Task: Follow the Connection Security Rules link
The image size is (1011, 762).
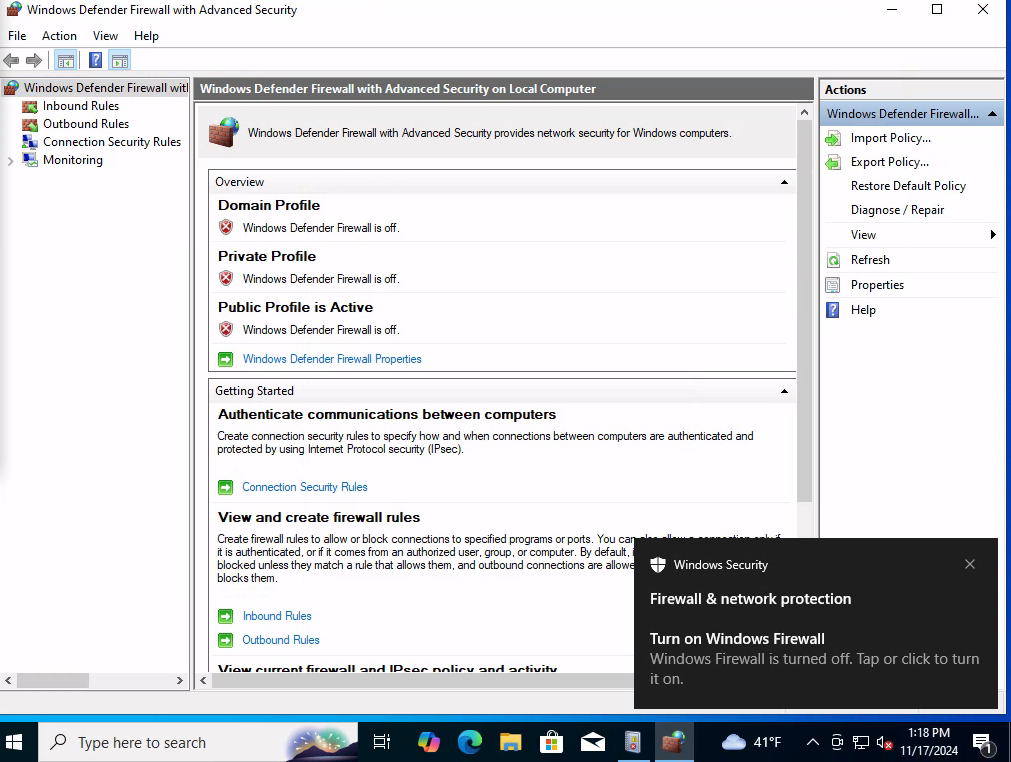Action: tap(305, 487)
